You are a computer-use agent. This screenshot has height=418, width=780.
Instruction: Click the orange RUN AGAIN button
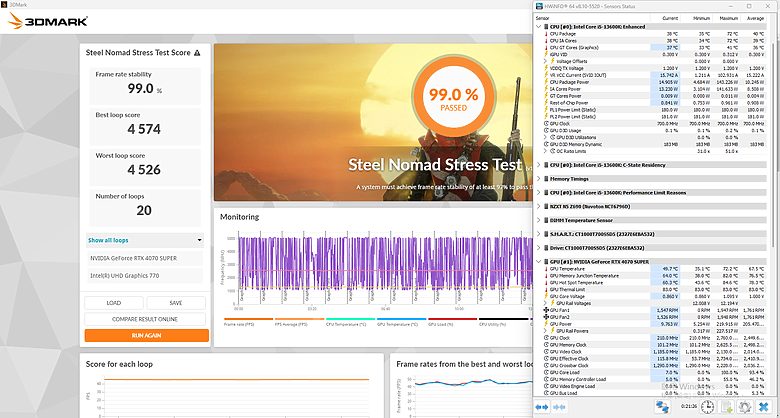[146, 335]
